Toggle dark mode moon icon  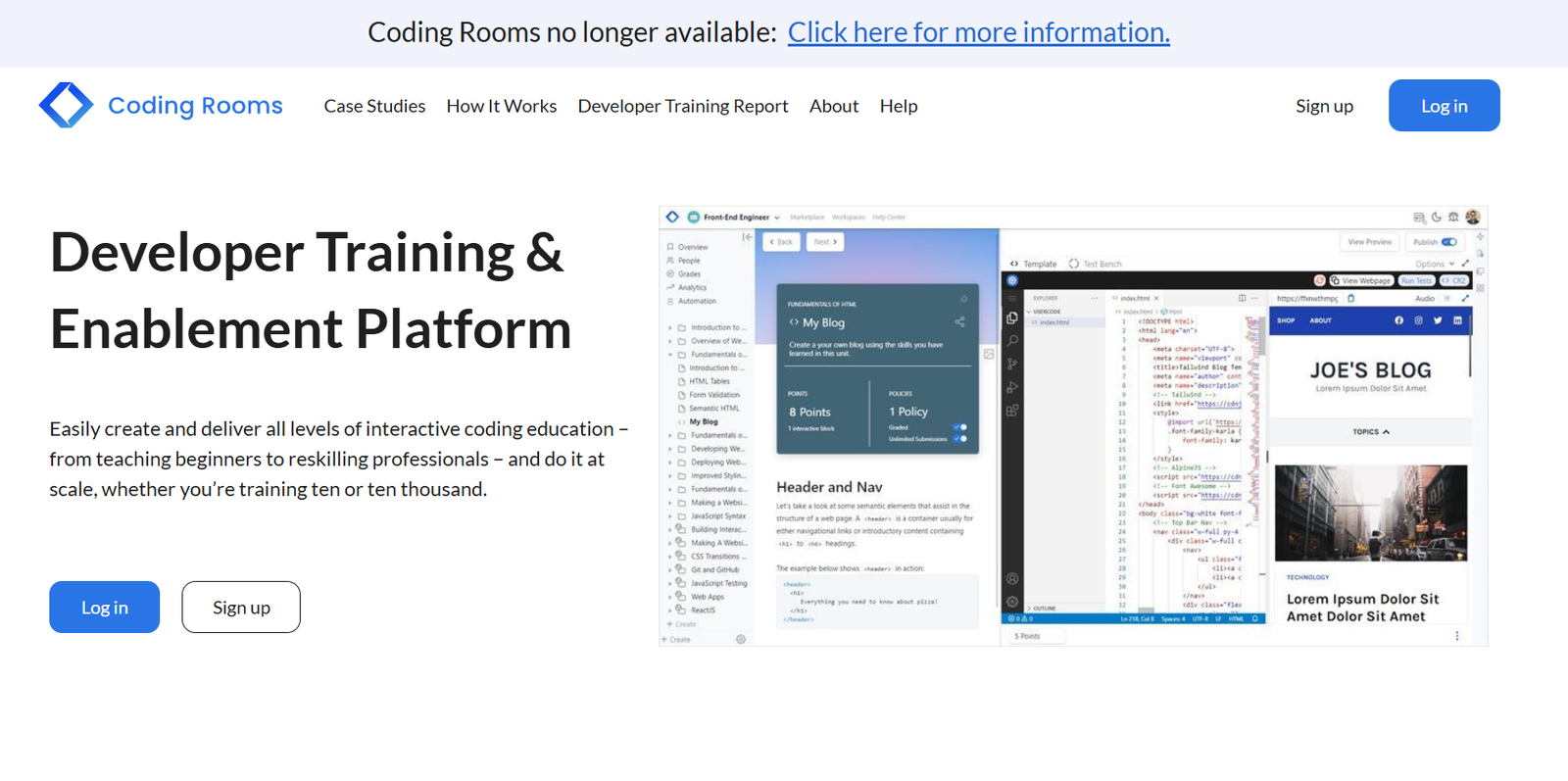[x=1437, y=218]
